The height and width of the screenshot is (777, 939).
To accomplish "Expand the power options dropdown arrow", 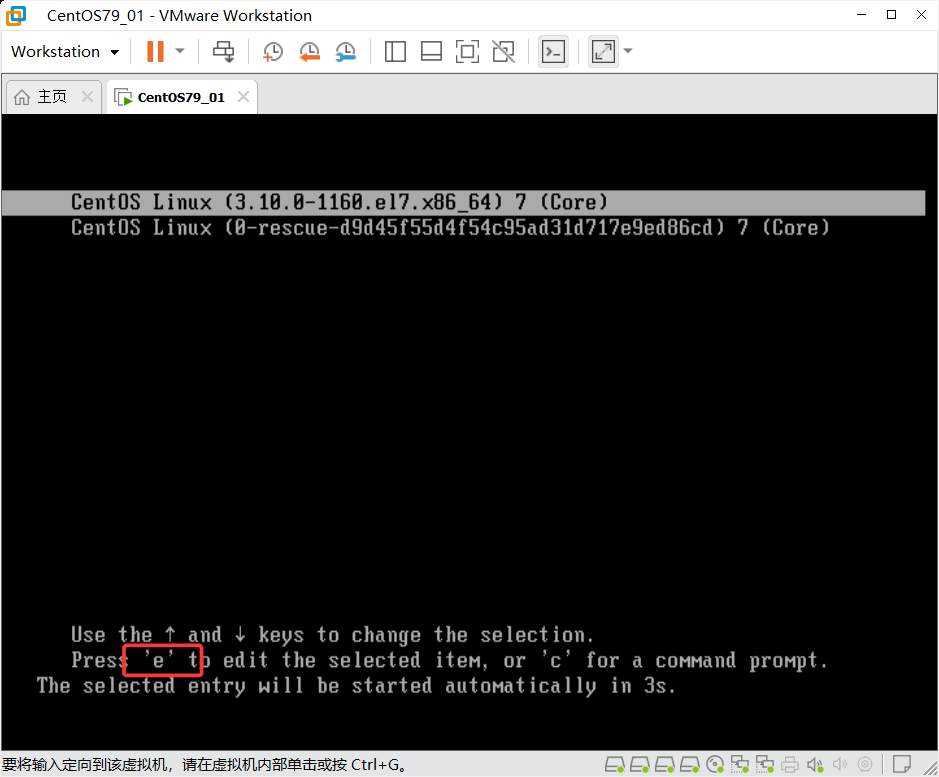I will tap(180, 52).
